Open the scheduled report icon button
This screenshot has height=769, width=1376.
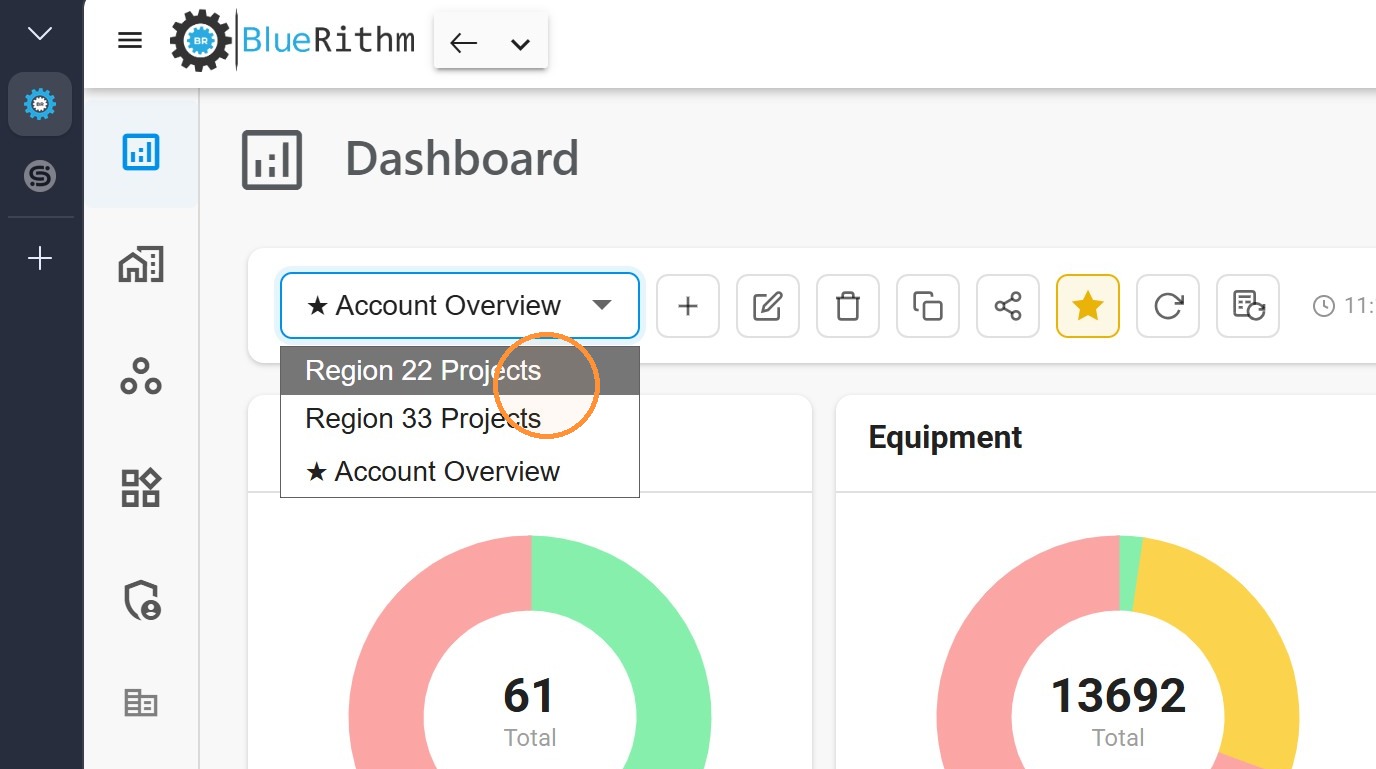pyautogui.click(x=1248, y=306)
